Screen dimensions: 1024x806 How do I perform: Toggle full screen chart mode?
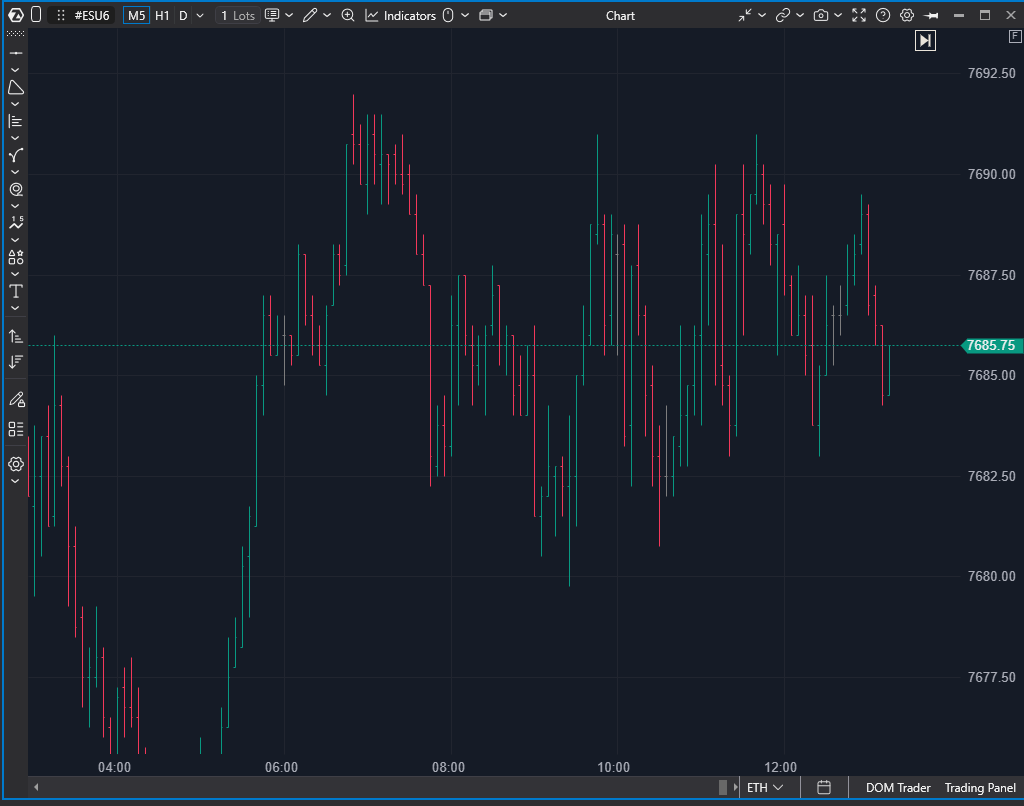pyautogui.click(x=859, y=15)
